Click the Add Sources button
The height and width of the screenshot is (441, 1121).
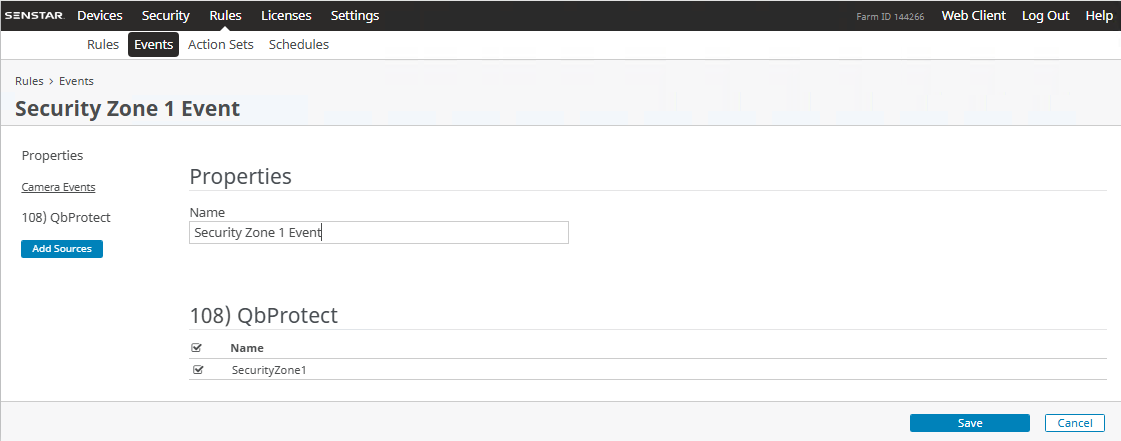tap(62, 249)
